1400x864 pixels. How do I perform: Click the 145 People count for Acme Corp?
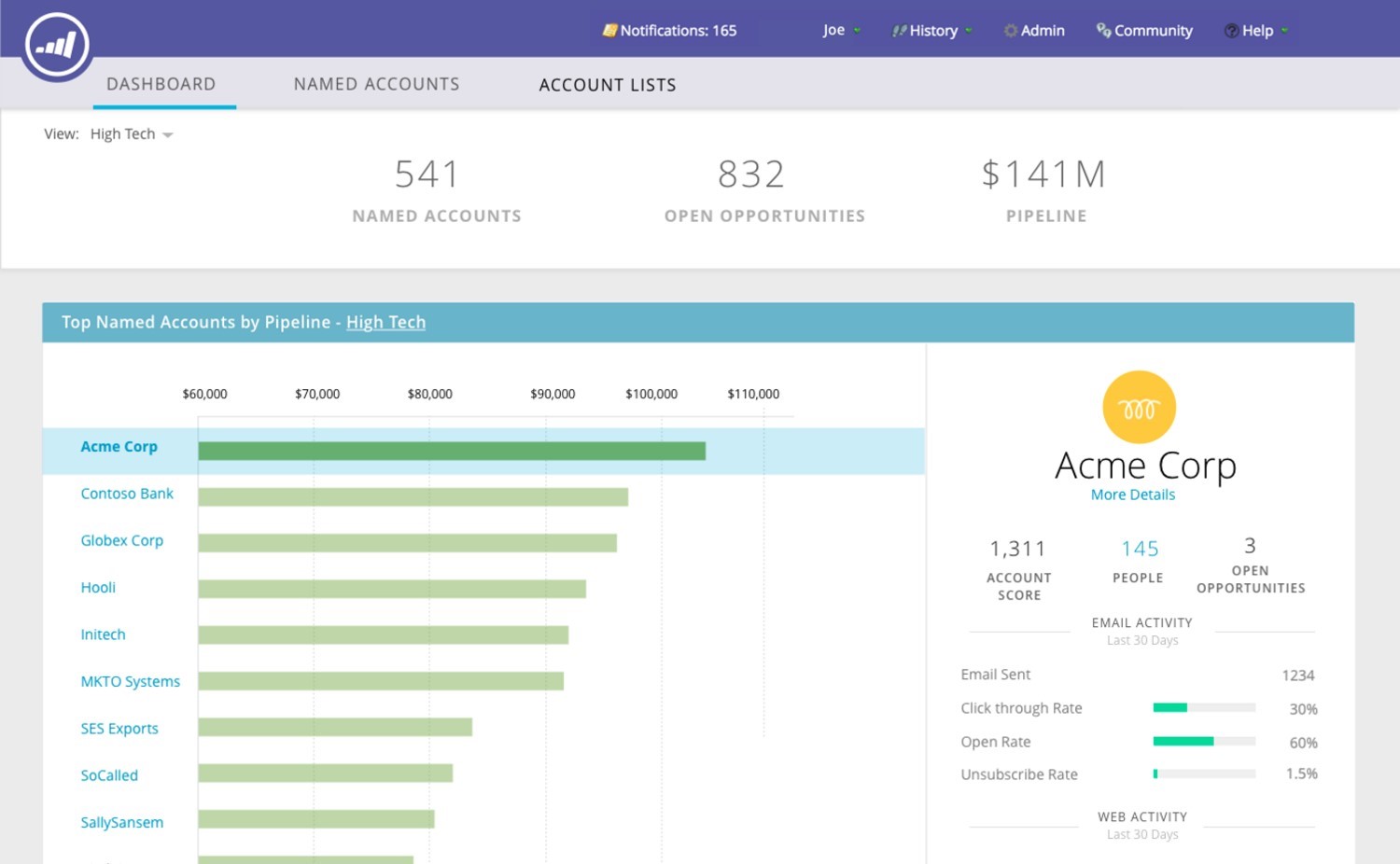pyautogui.click(x=1138, y=548)
